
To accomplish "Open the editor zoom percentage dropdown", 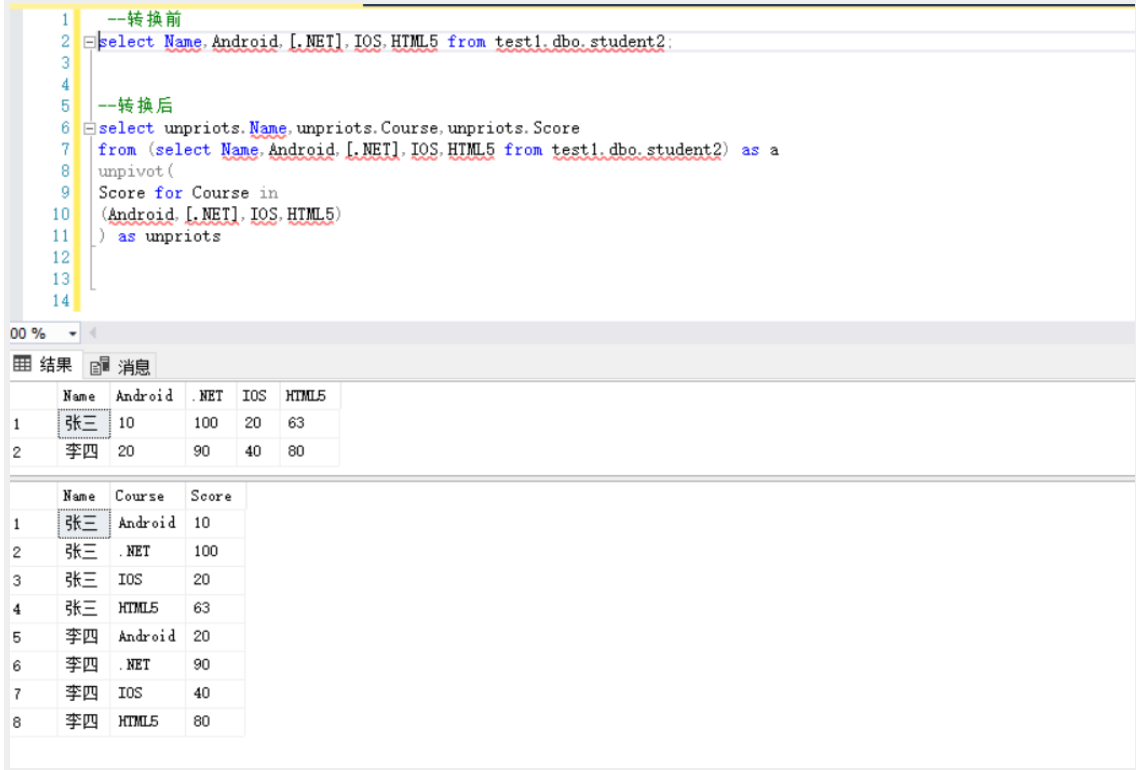I will coord(74,331).
